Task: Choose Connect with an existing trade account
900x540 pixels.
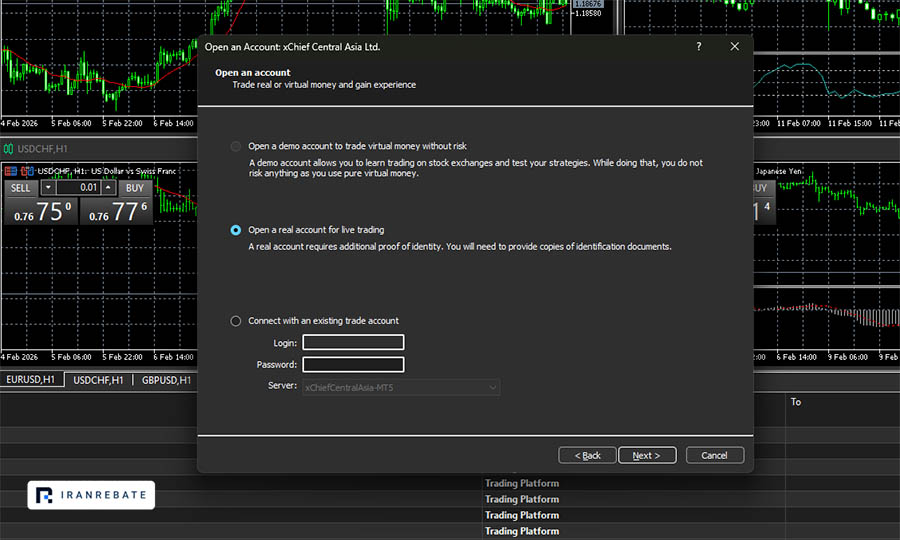Action: coord(235,321)
